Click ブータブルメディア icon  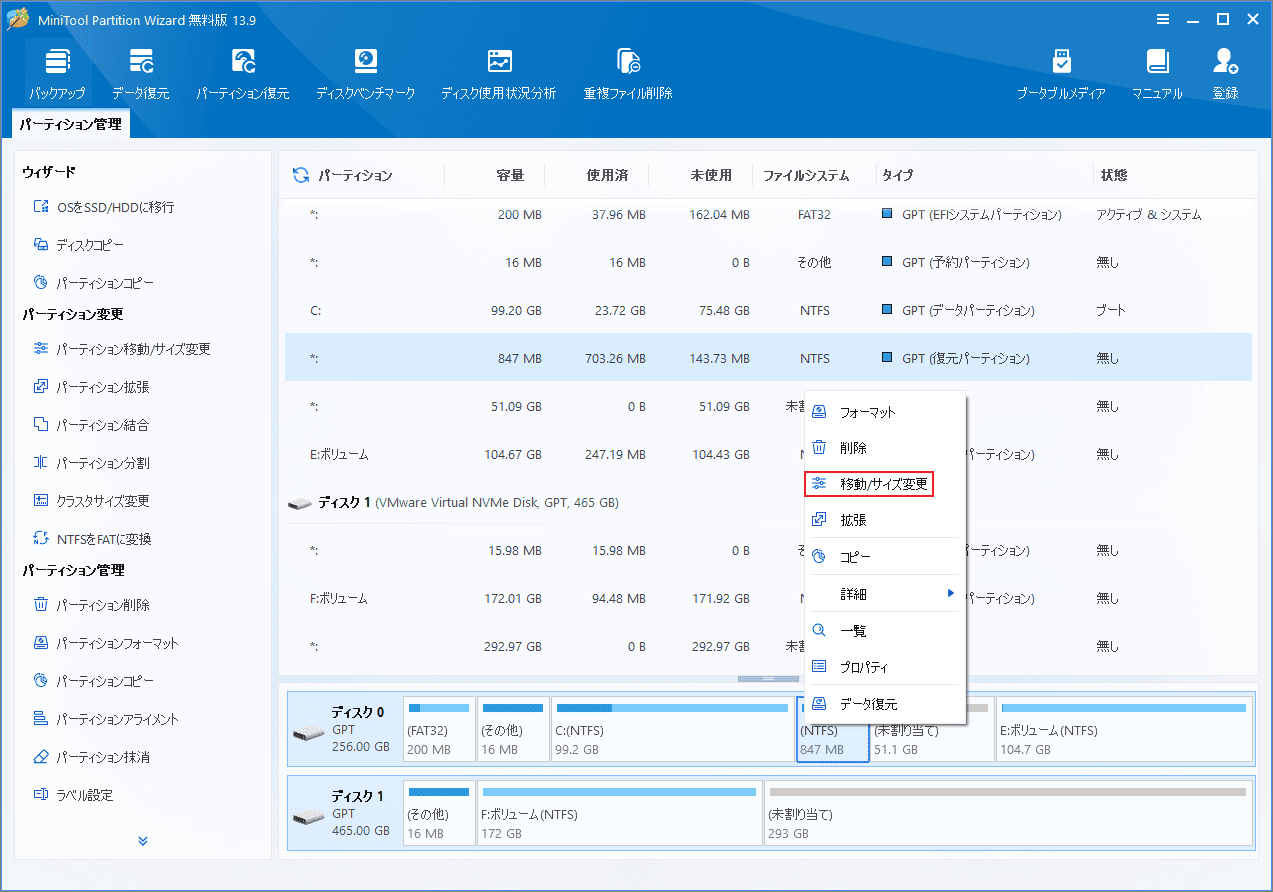[1061, 75]
